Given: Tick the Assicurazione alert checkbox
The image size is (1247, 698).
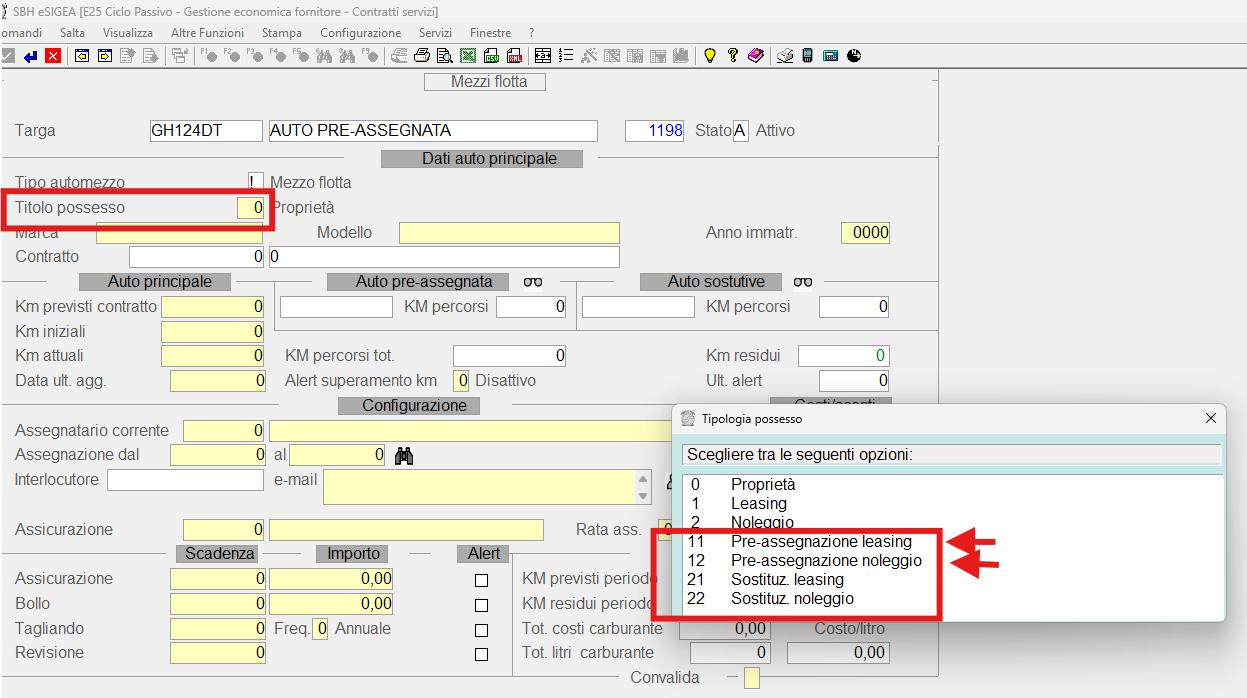Looking at the screenshot, I should coord(481,580).
